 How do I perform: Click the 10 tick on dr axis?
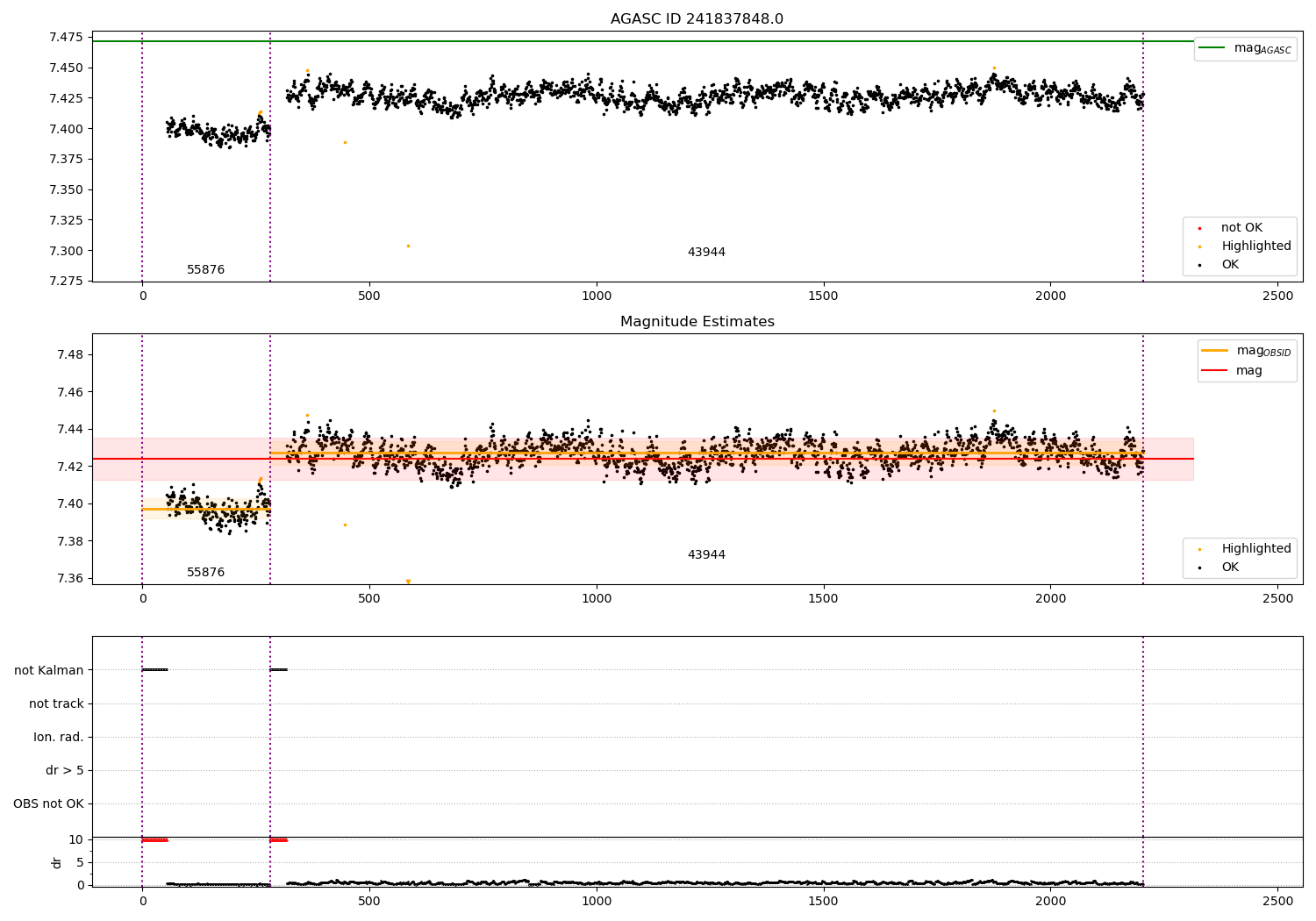pyautogui.click(x=76, y=840)
